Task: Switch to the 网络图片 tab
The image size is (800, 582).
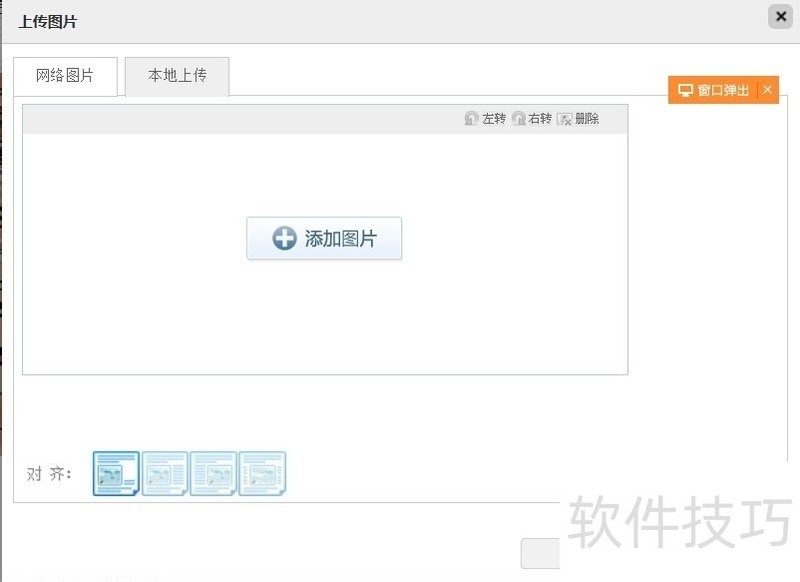Action: click(x=65, y=76)
